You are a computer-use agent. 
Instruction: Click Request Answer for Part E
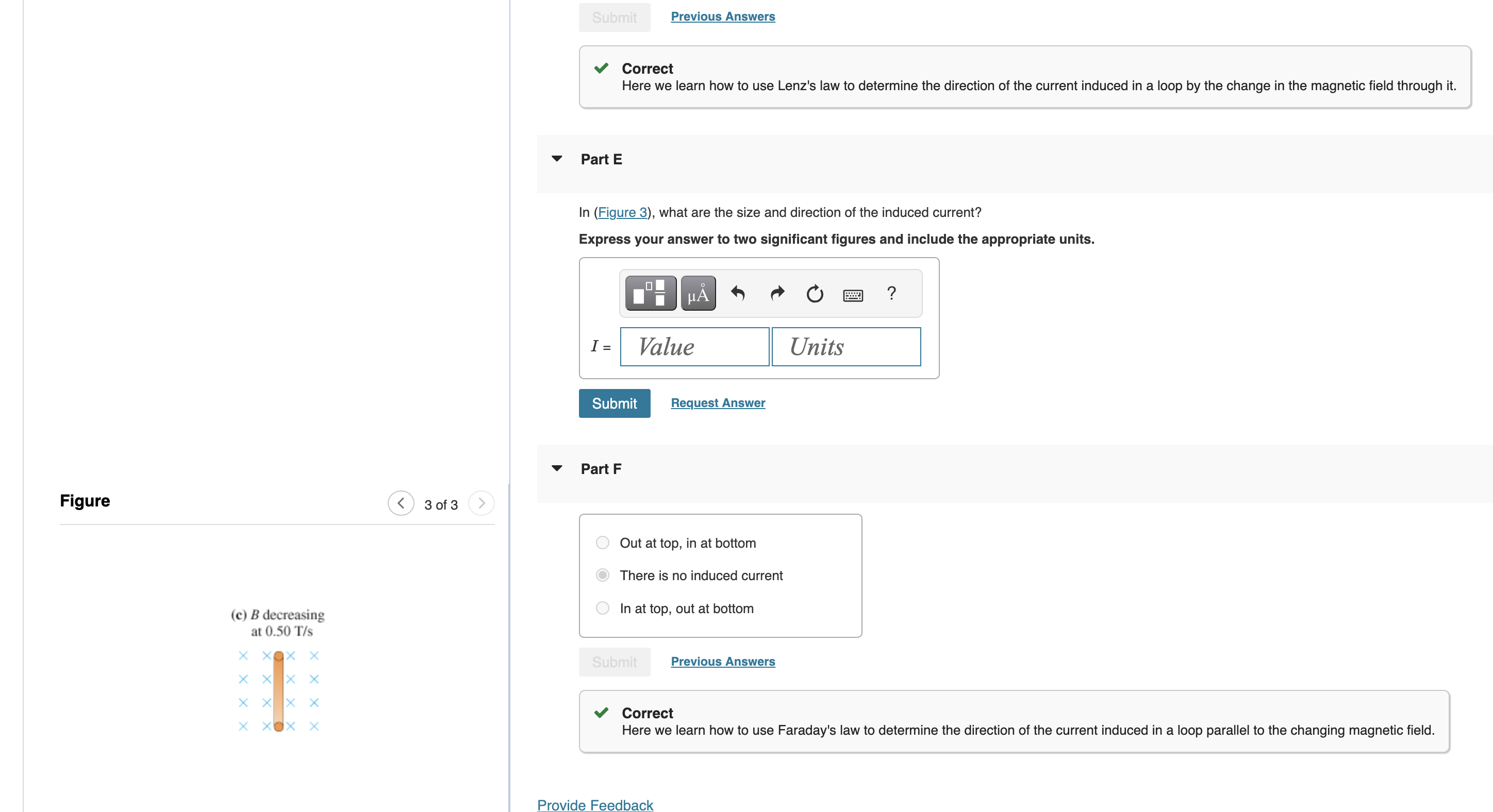pyautogui.click(x=718, y=402)
